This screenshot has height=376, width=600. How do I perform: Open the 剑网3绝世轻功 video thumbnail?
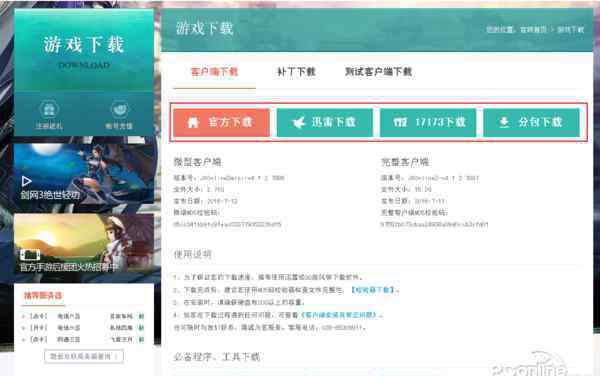tap(84, 173)
